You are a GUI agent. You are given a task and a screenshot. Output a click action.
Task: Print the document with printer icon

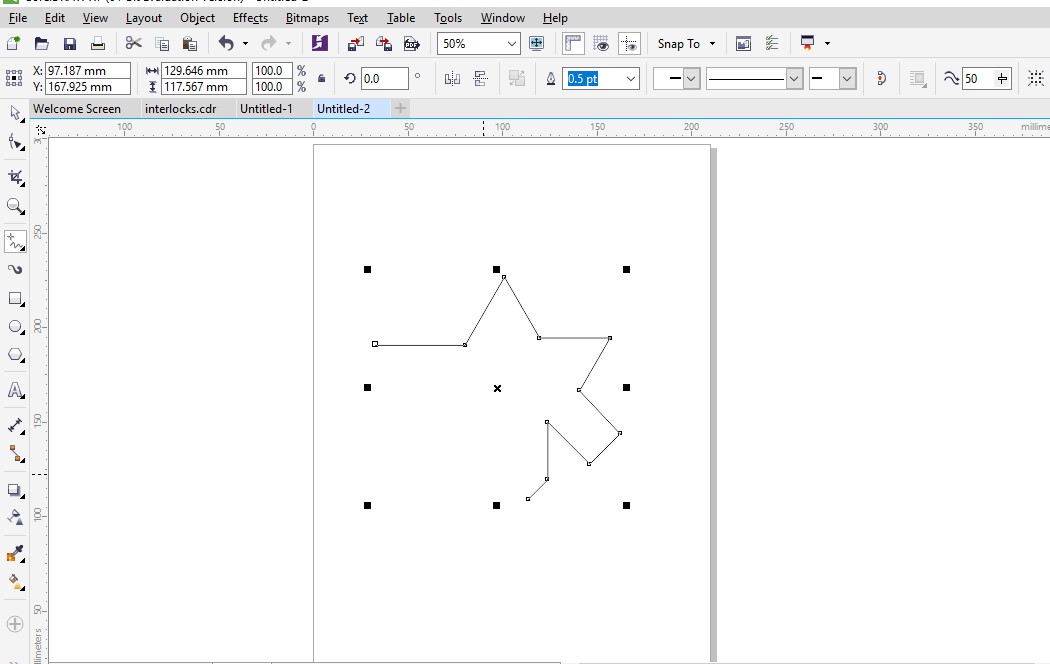[x=98, y=44]
